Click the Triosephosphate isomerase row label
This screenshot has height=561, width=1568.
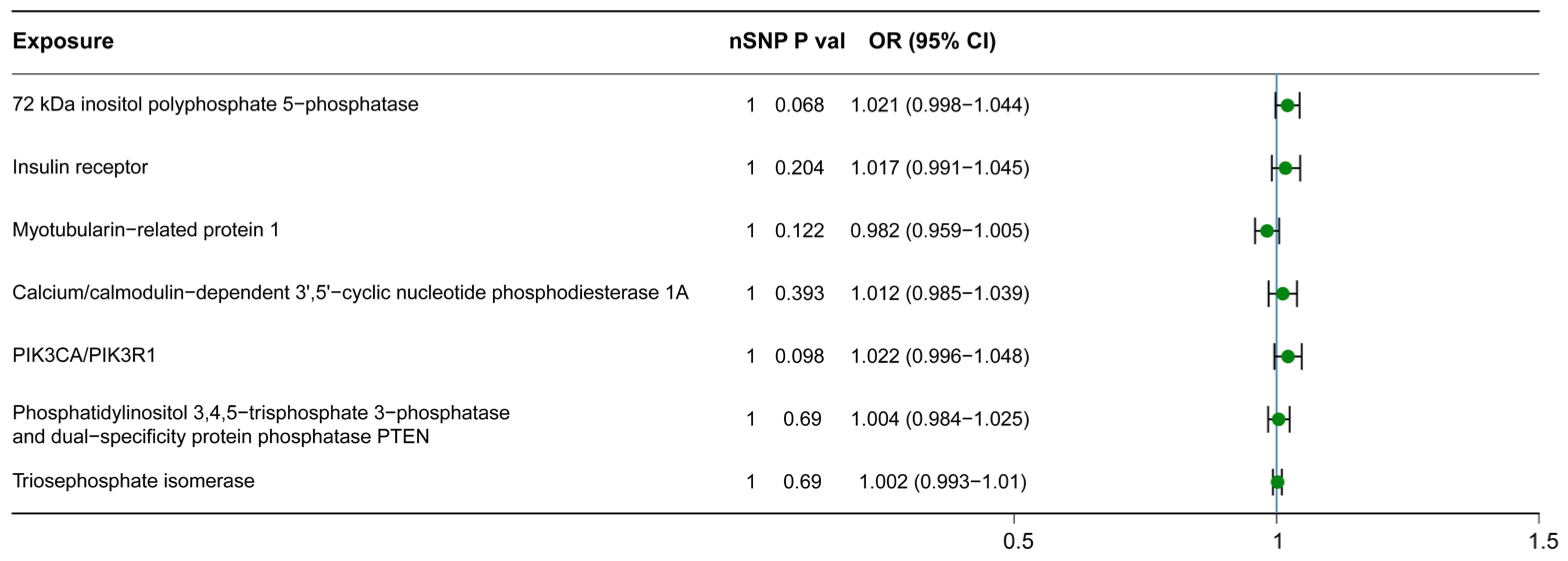(133, 481)
